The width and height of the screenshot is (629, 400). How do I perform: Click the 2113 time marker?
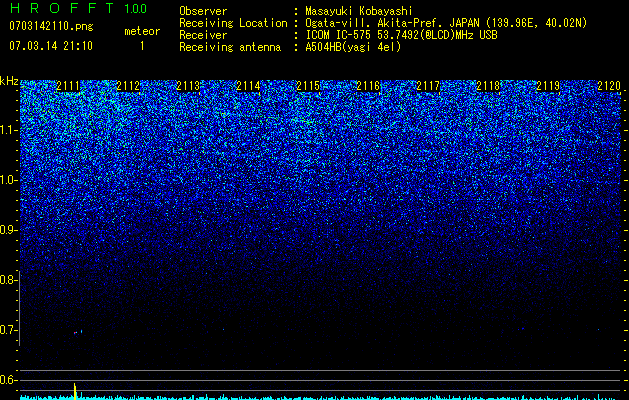coord(188,86)
